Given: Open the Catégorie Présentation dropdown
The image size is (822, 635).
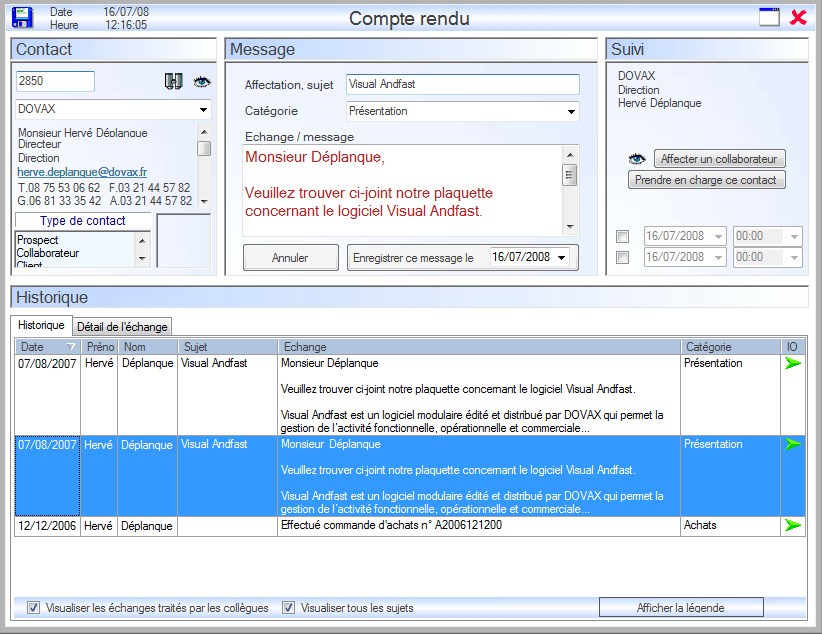Looking at the screenshot, I should coord(571,112).
